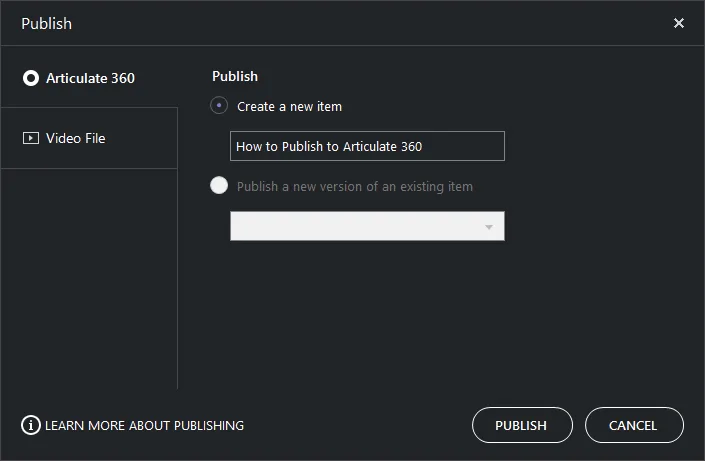Screen dimensions: 705x461
Task: Click the PUBLISH button
Action: pos(522,425)
